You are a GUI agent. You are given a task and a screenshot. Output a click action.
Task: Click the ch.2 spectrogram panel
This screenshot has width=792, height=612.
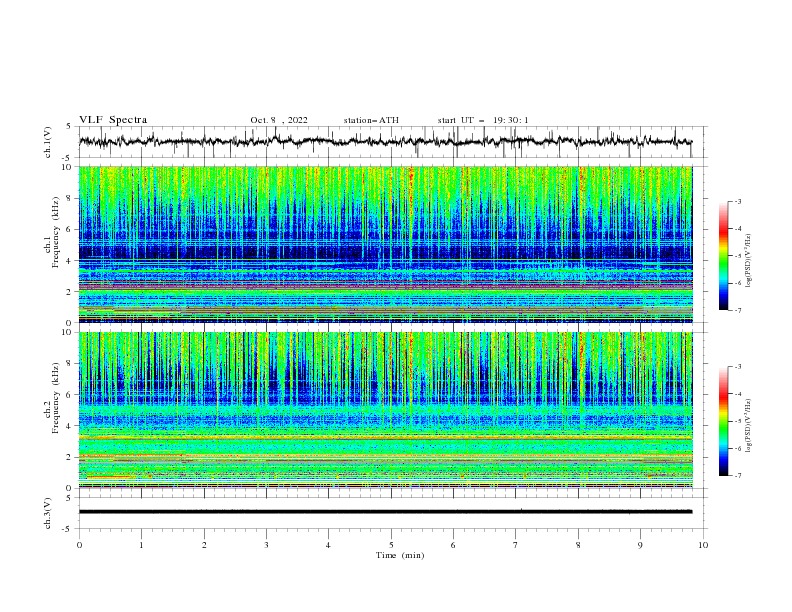385,410
